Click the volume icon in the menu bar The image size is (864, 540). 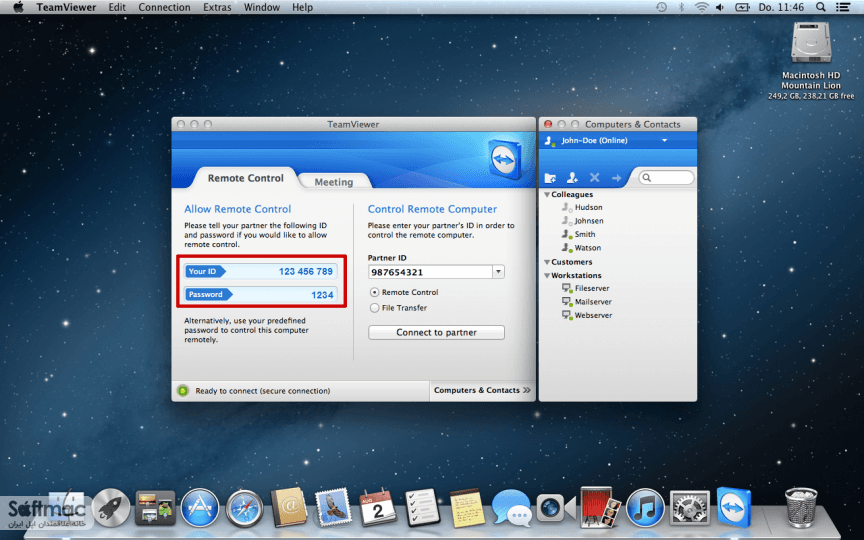pyautogui.click(x=720, y=7)
